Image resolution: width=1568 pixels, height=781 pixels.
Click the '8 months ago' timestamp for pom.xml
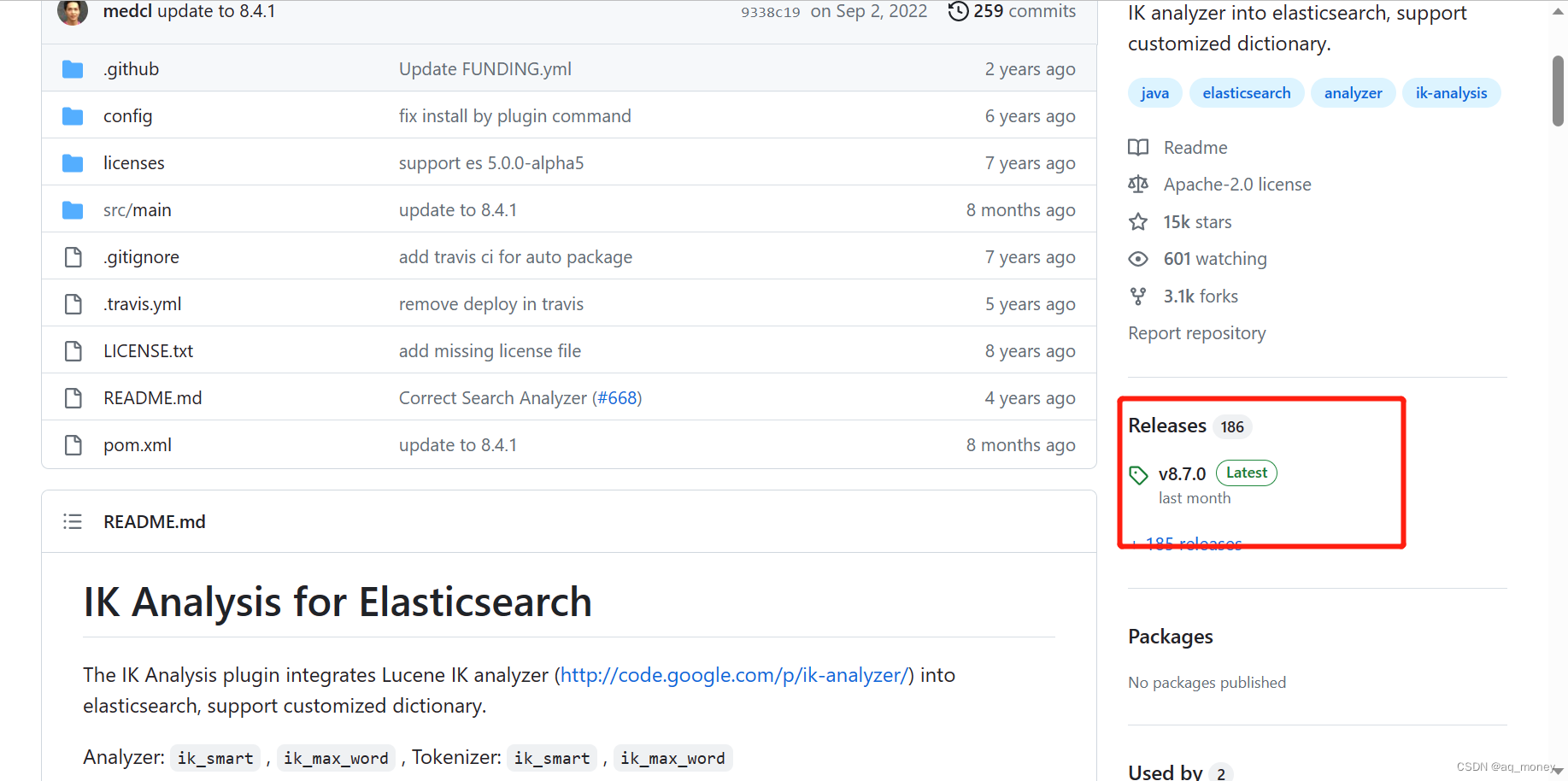click(1021, 445)
